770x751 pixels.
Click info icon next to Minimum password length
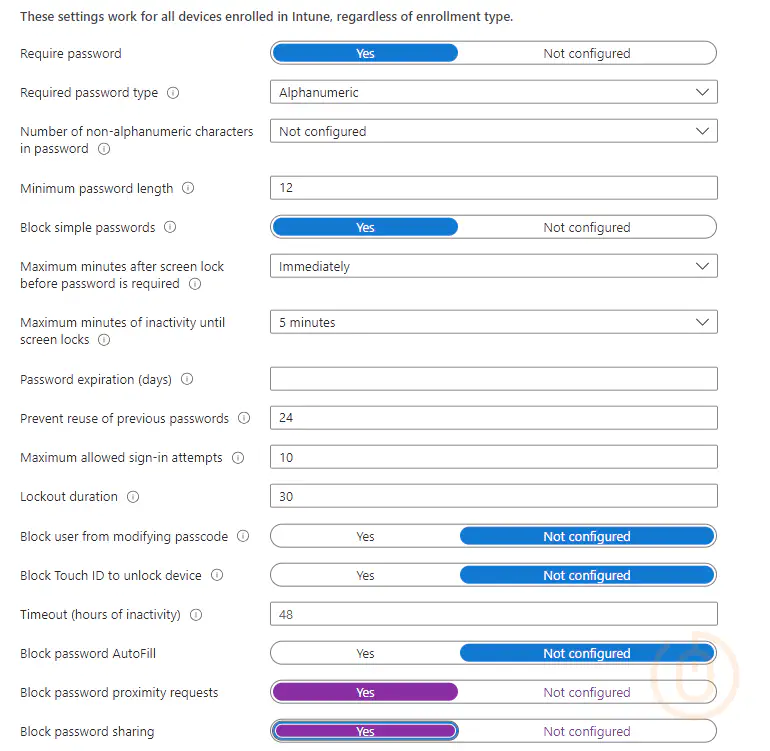tap(188, 188)
